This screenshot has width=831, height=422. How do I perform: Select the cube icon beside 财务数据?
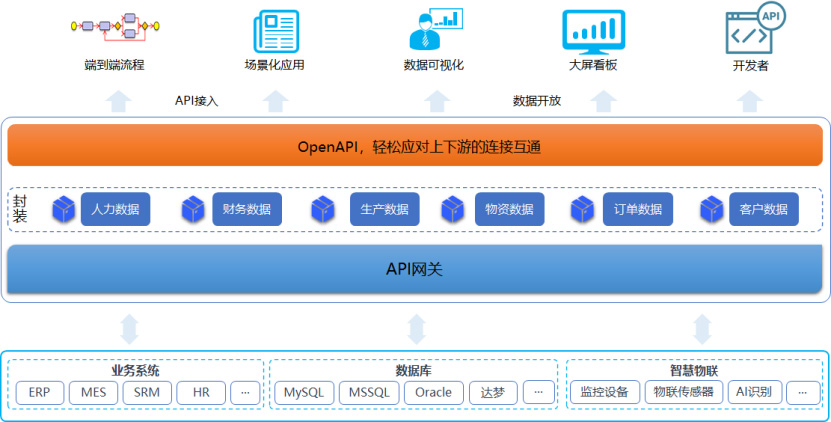tap(193, 209)
